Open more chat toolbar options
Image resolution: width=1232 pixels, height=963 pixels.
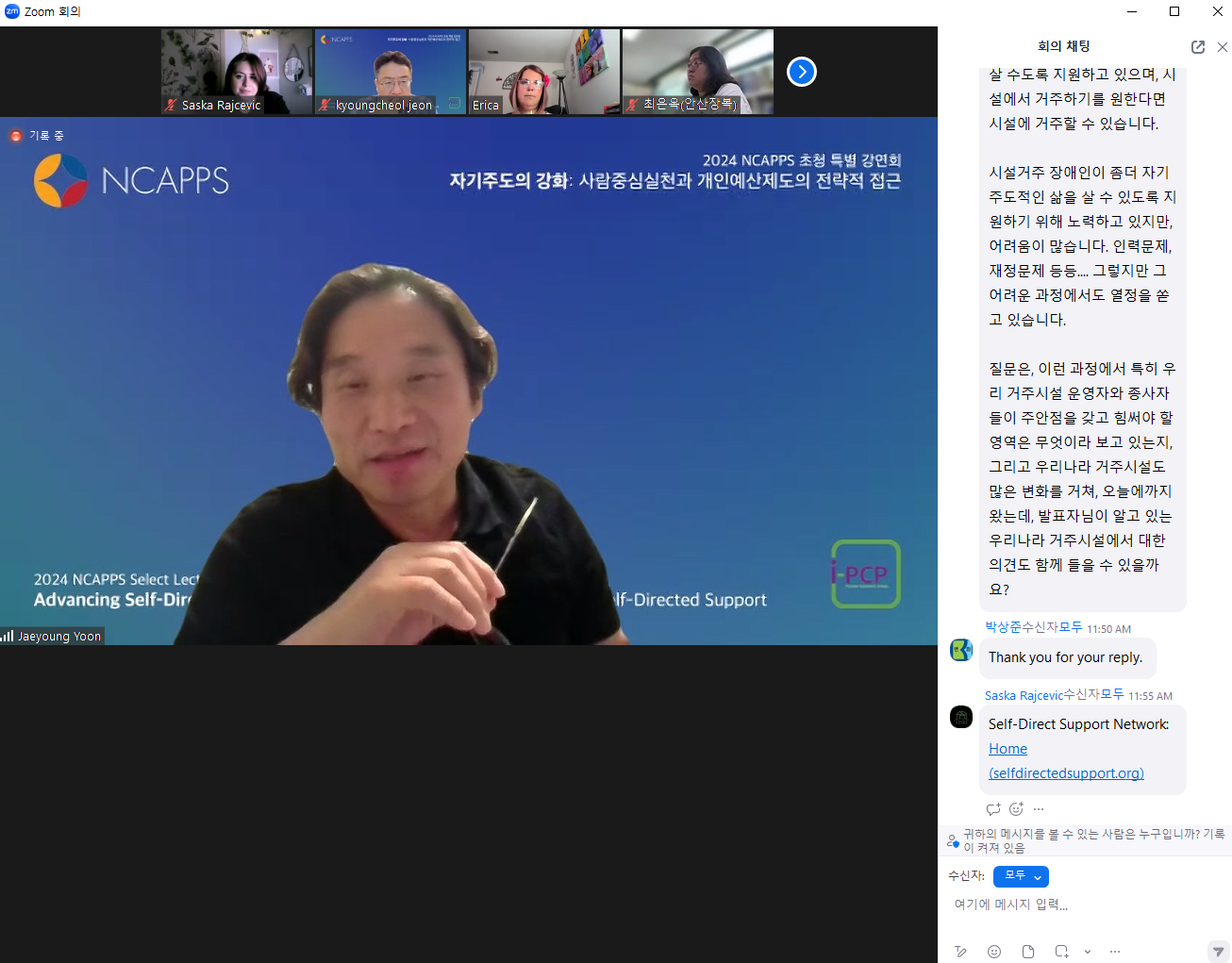tap(1115, 952)
